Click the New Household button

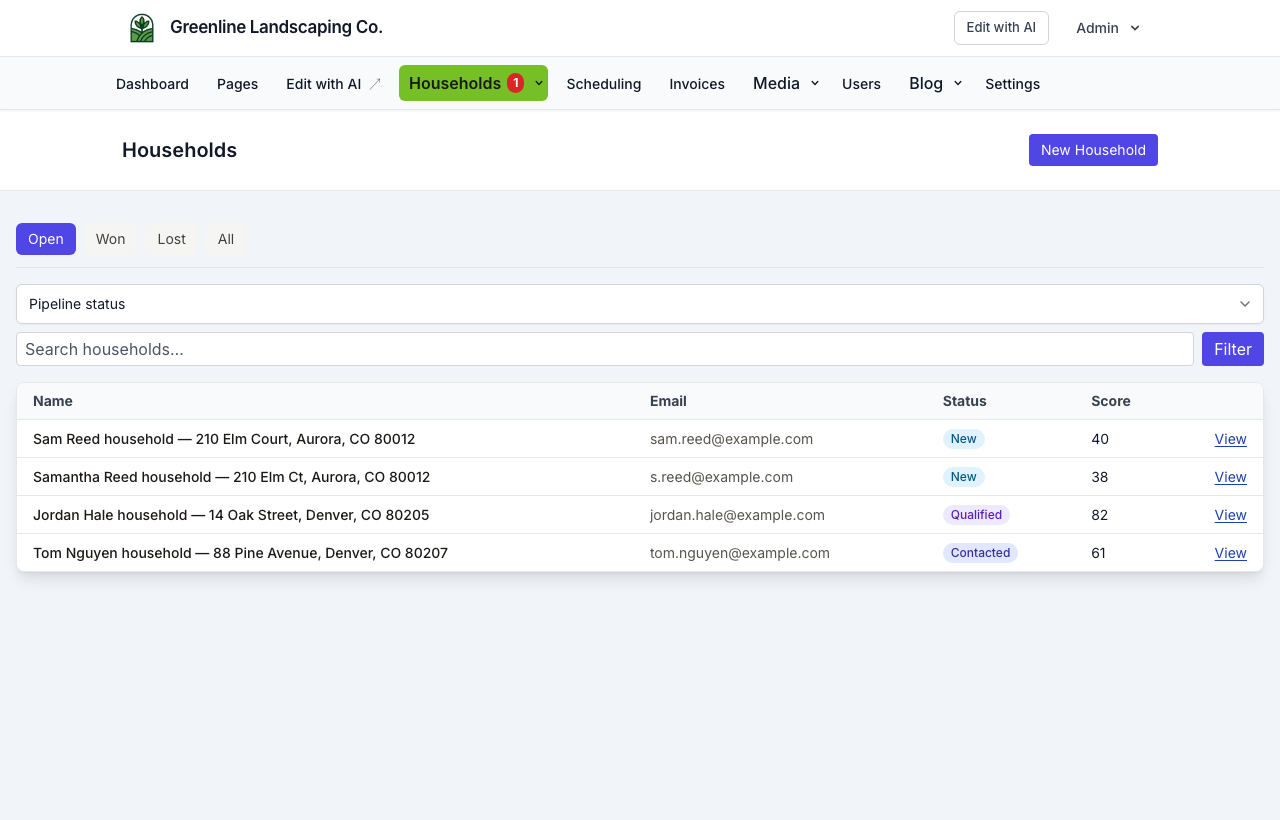pyautogui.click(x=1093, y=150)
